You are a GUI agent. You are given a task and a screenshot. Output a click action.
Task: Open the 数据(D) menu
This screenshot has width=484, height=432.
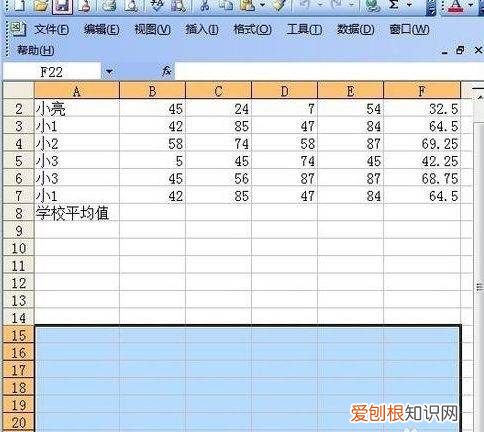[355, 30]
